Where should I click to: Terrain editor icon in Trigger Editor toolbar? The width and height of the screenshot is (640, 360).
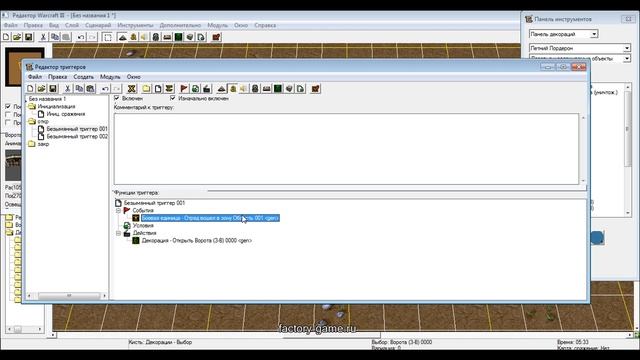222,89
